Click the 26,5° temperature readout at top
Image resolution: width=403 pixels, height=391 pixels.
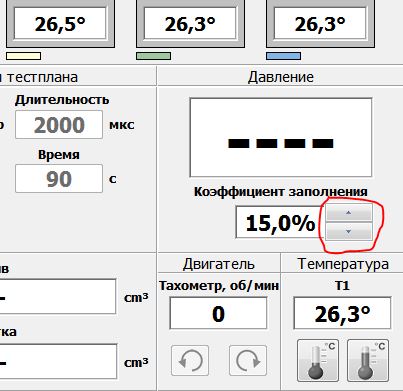(x=60, y=24)
